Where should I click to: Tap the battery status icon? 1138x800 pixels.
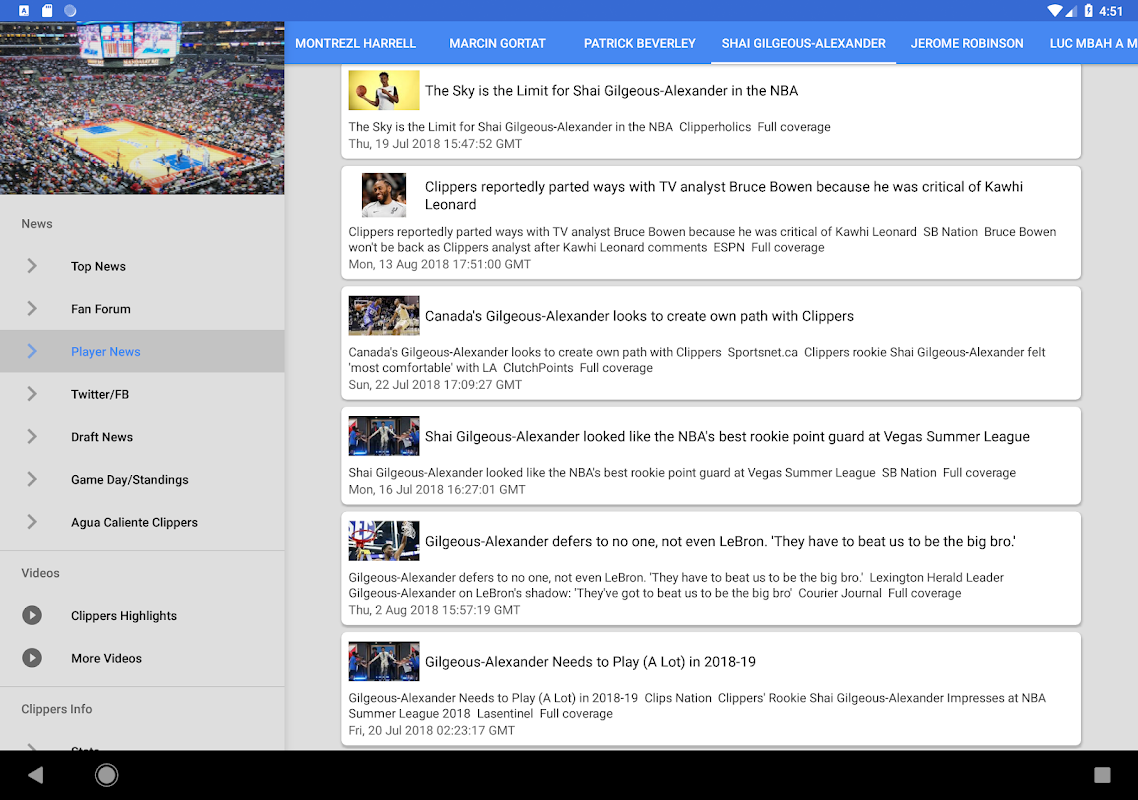click(x=1089, y=10)
